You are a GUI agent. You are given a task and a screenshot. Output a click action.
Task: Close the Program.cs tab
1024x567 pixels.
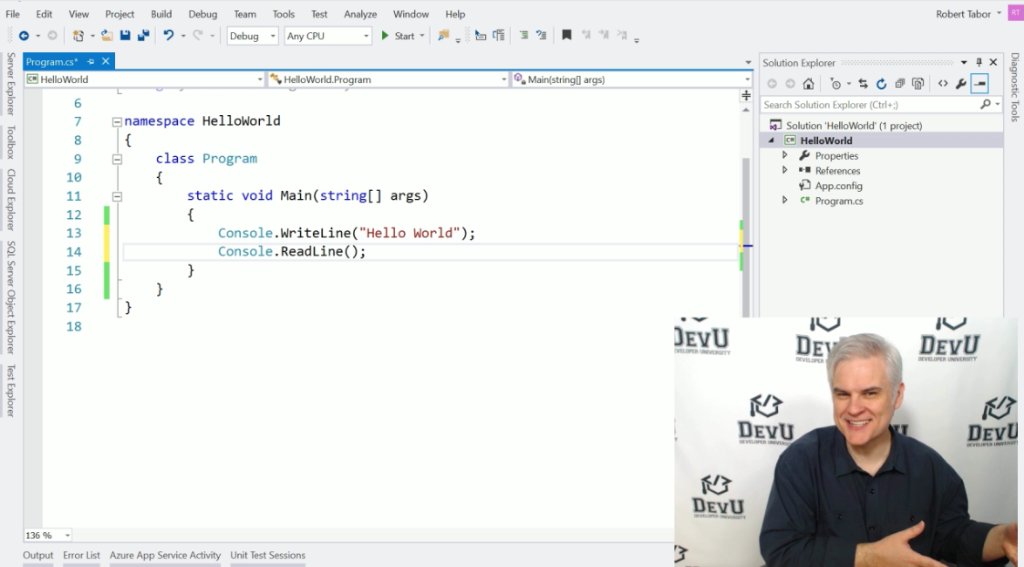[106, 61]
